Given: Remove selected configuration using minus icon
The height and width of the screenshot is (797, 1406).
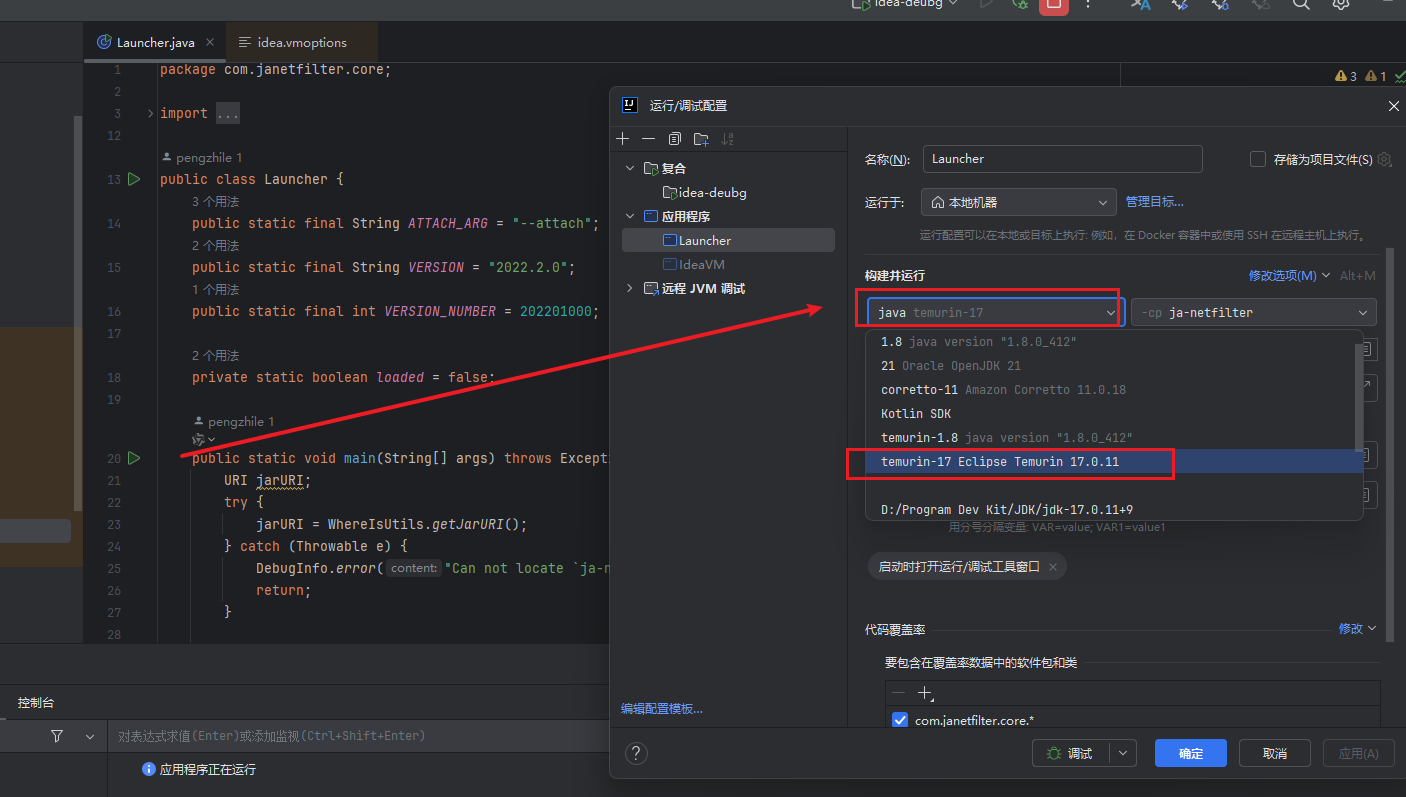Looking at the screenshot, I should click(x=648, y=138).
